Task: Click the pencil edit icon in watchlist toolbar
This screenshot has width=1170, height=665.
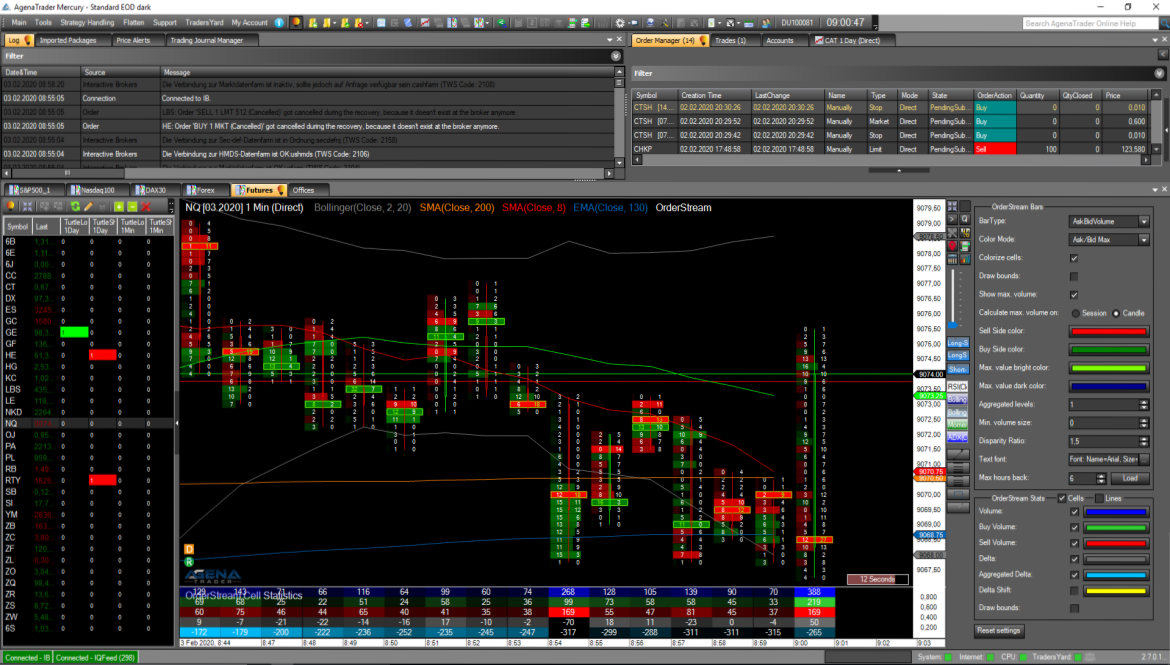Action: [89, 207]
